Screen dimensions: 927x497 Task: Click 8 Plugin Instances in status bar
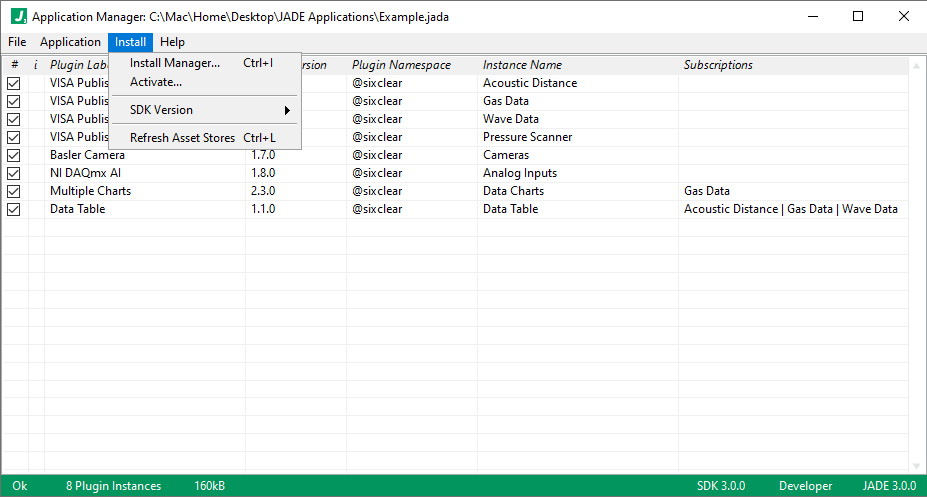[x=114, y=486]
